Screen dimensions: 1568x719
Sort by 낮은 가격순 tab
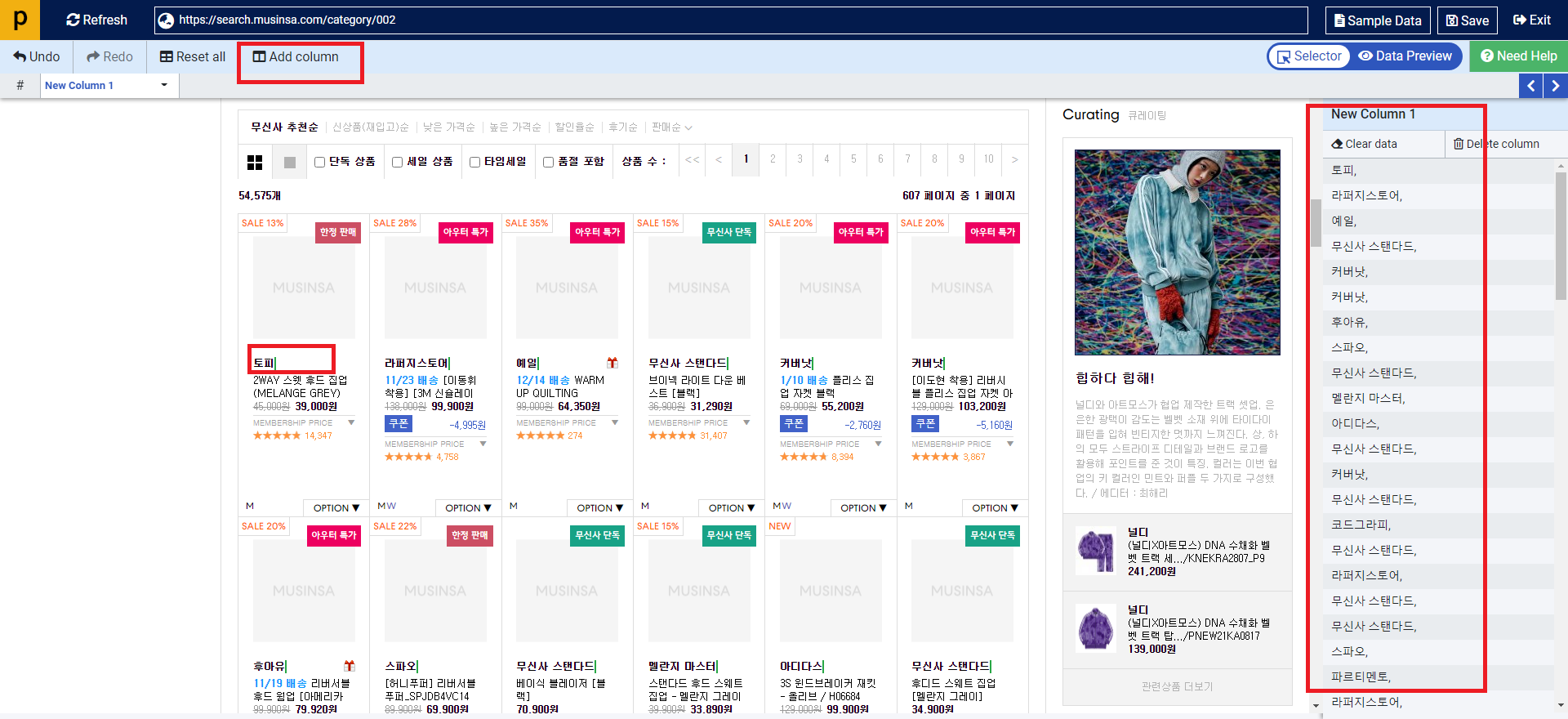pos(448,127)
